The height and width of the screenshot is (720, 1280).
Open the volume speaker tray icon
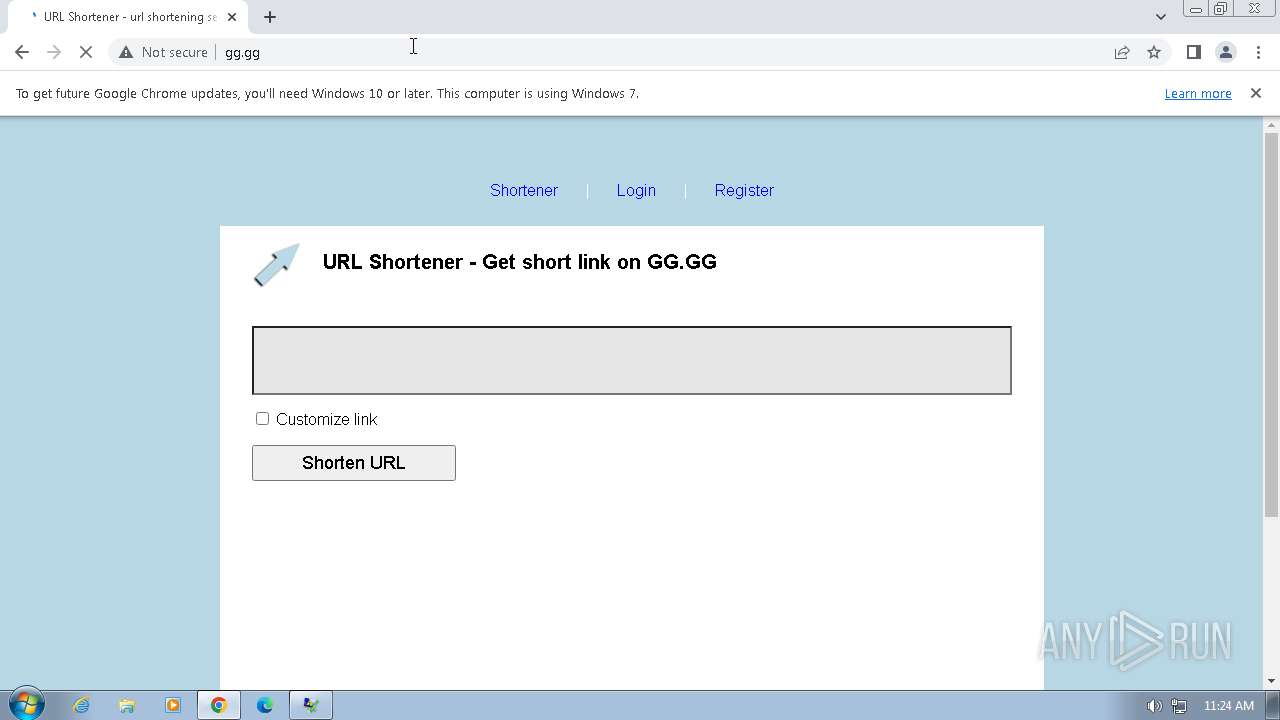(x=1154, y=706)
